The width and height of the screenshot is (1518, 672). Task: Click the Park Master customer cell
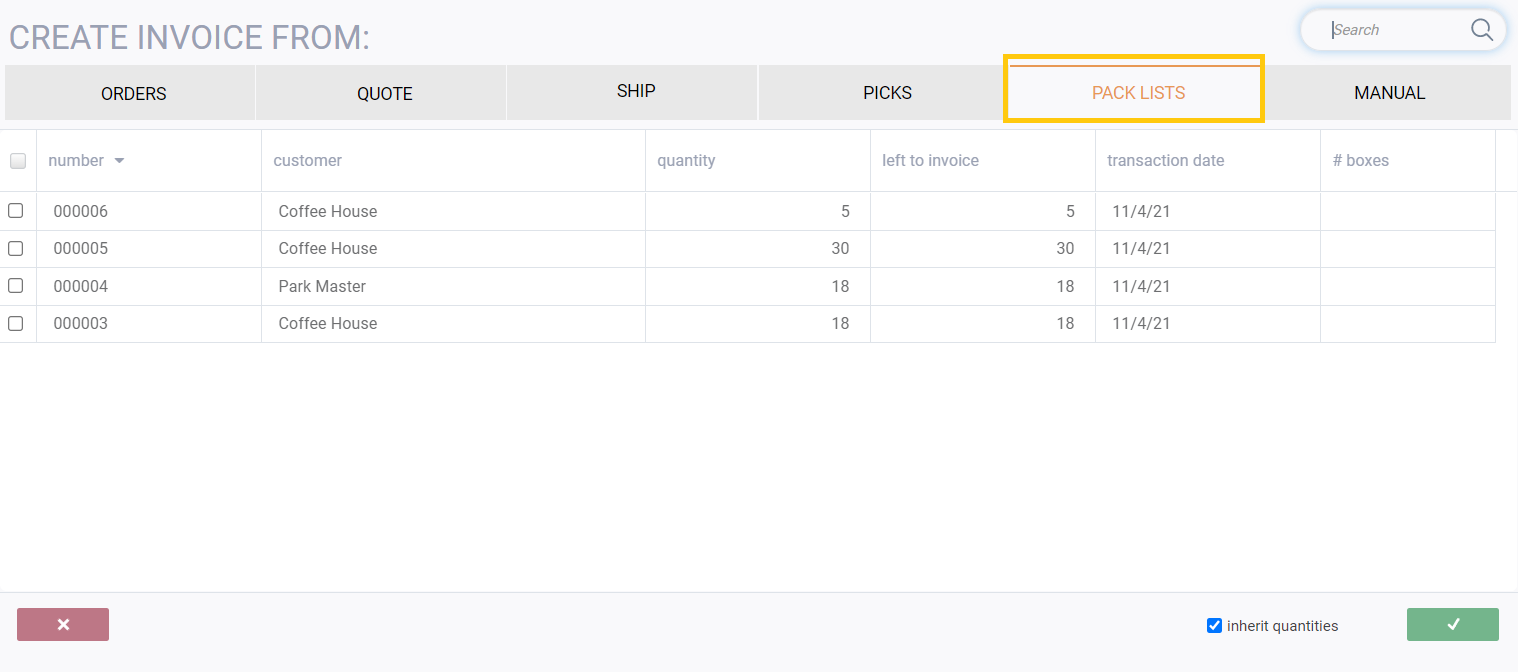pyautogui.click(x=322, y=286)
